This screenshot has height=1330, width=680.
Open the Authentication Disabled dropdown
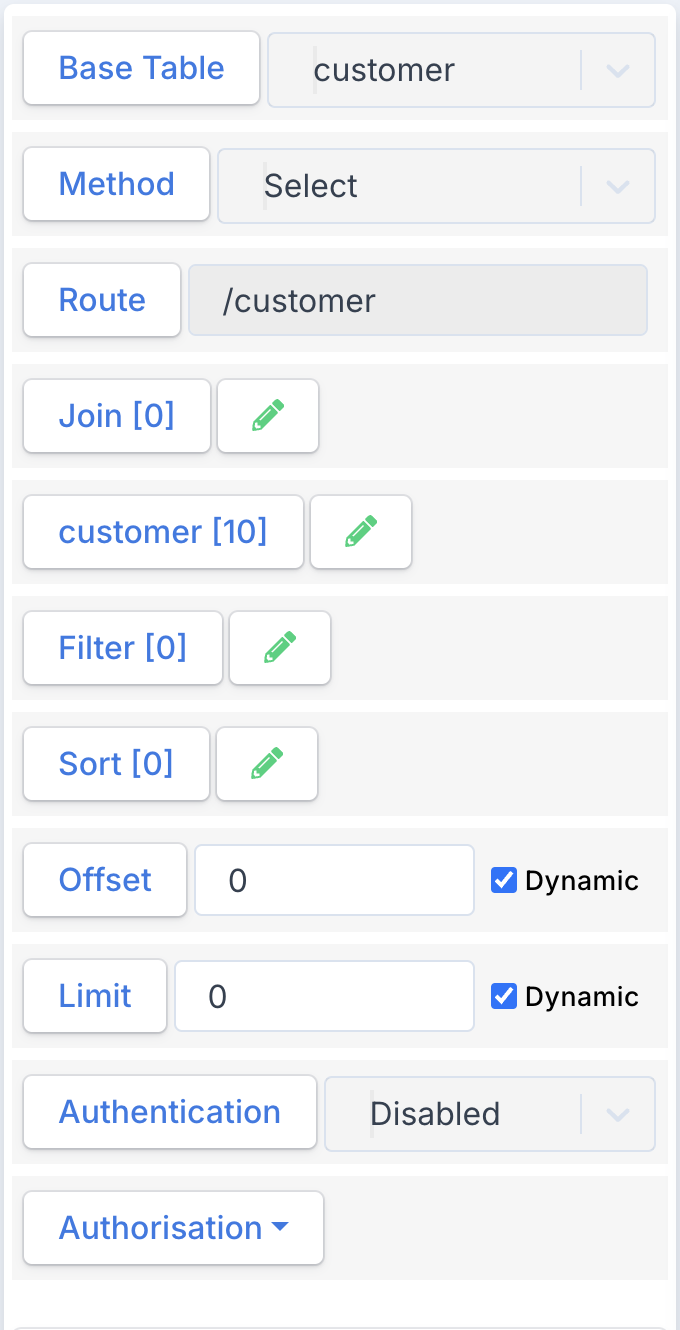pos(489,1114)
